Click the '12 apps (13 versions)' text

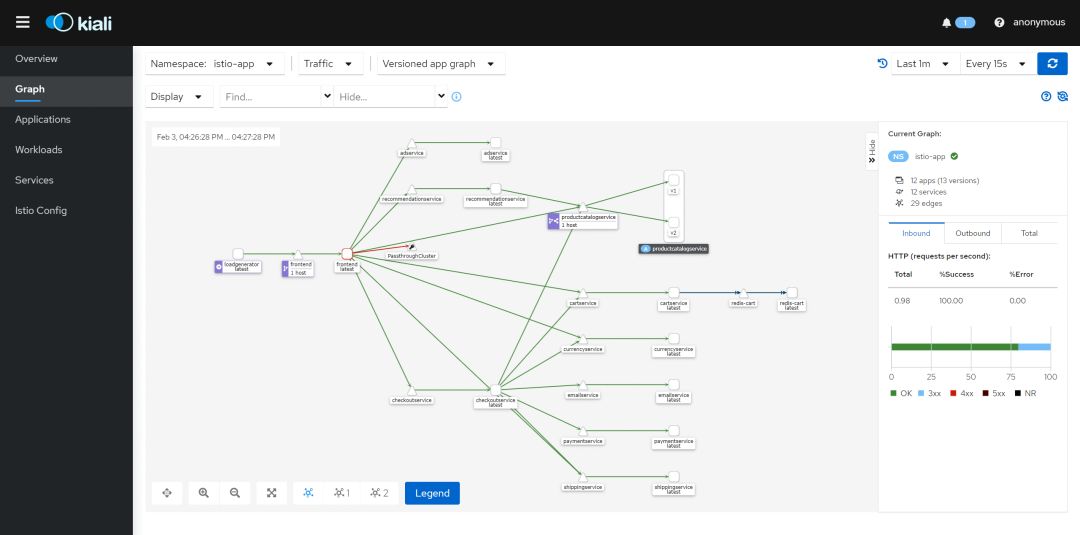click(x=944, y=180)
